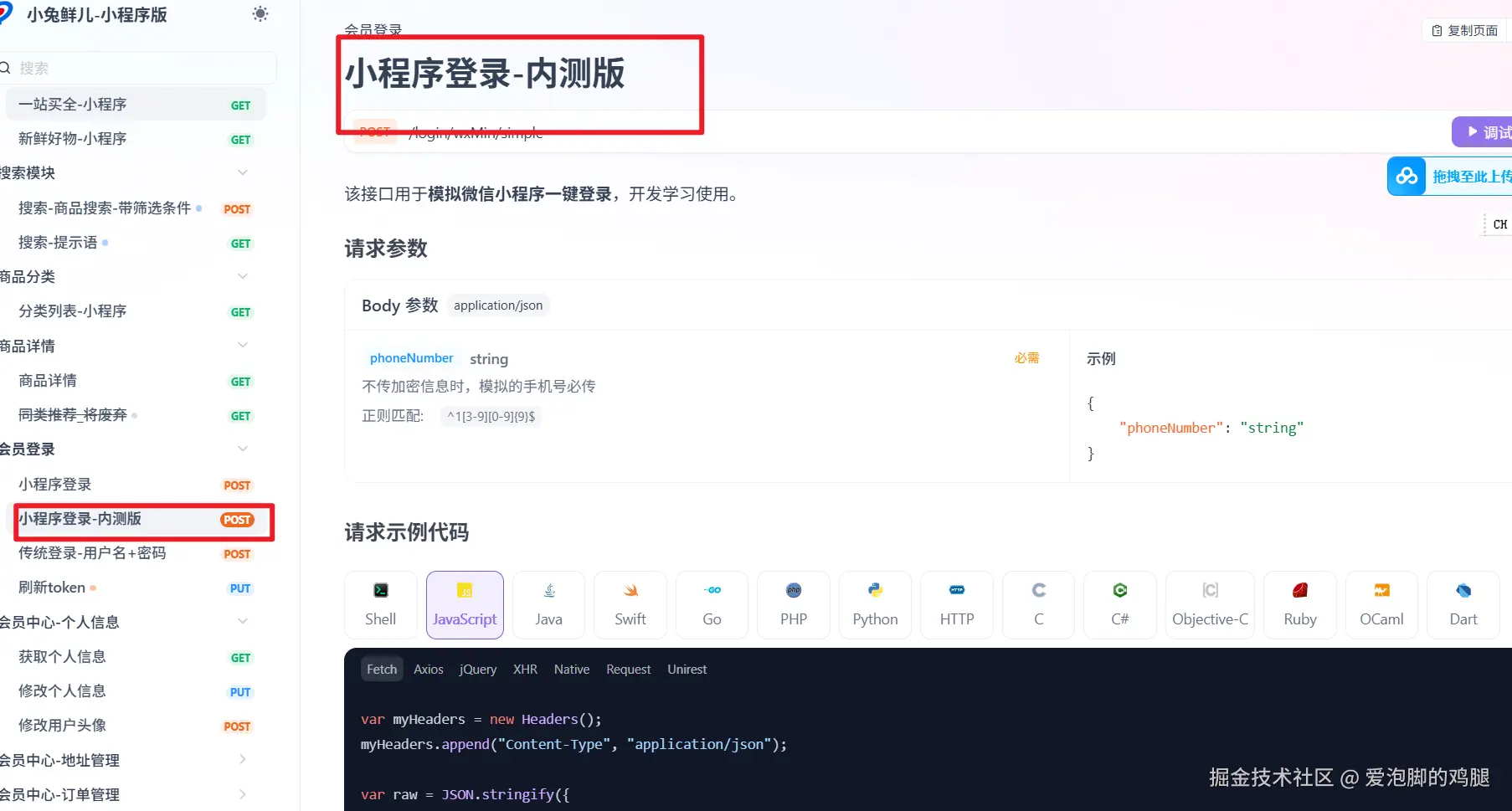Collapse the 搜索模块 section chevron
The height and width of the screenshot is (811, 1512).
(x=243, y=172)
